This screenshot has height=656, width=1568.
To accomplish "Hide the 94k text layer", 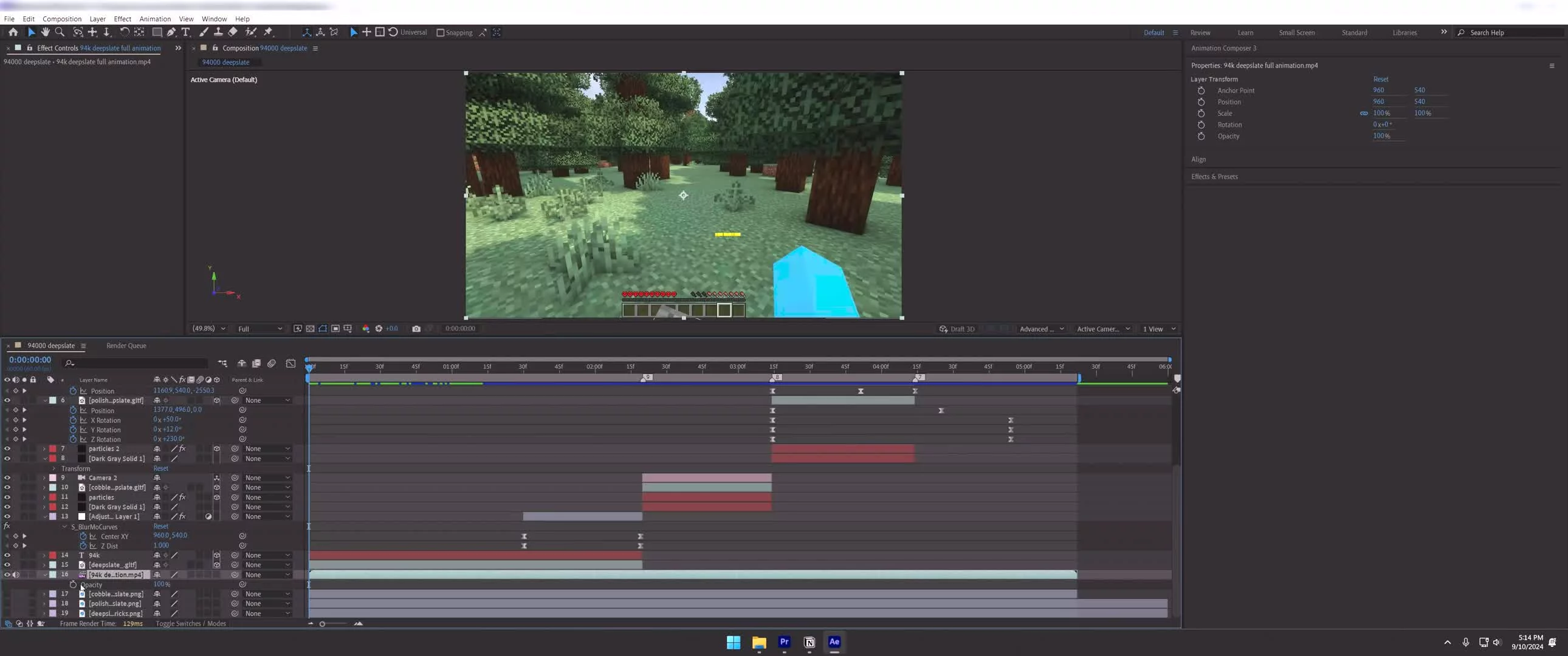I will 7,555.
